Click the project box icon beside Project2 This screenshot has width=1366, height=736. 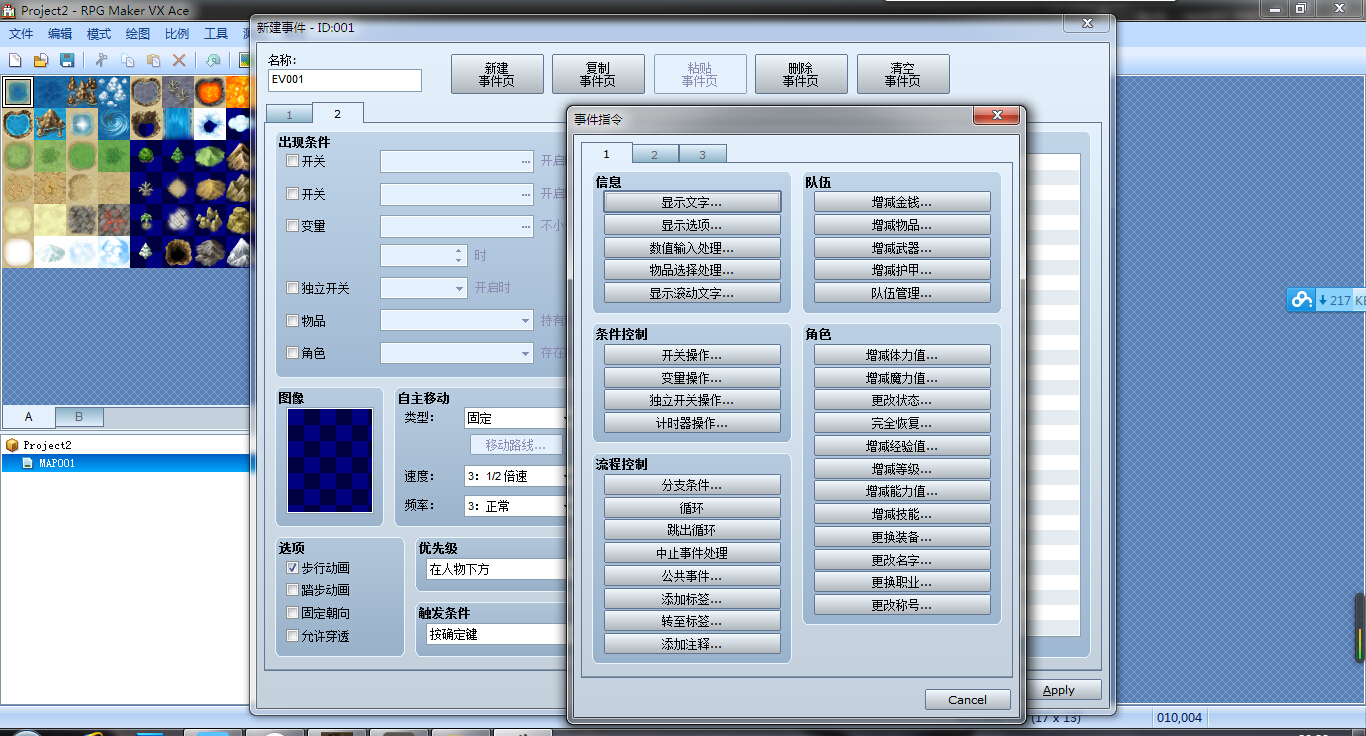pos(12,445)
